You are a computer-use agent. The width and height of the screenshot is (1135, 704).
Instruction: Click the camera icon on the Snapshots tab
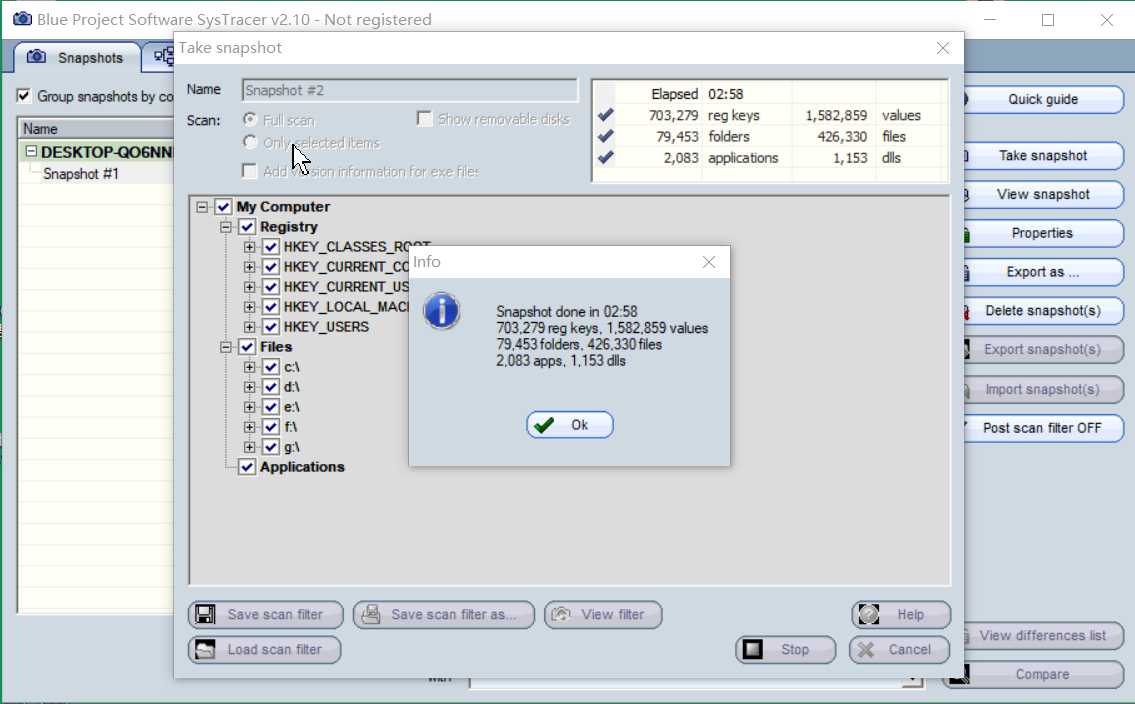pyautogui.click(x=36, y=56)
